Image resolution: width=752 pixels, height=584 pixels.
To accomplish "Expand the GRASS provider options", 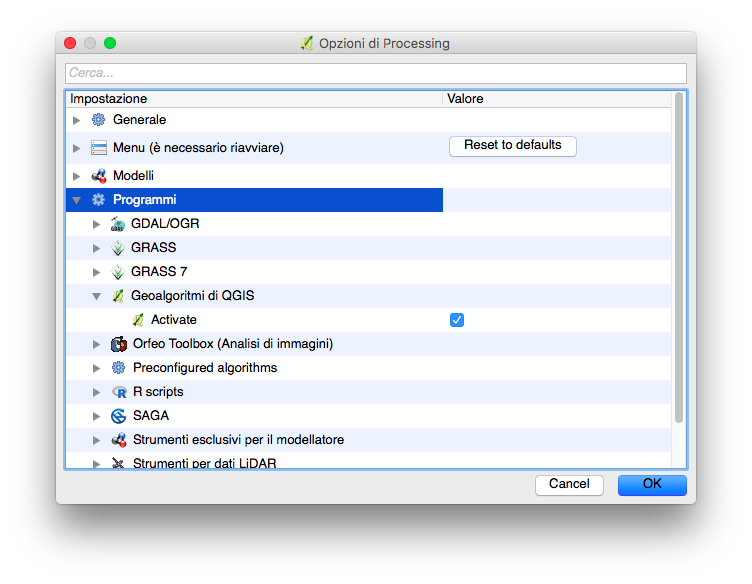I will [96, 248].
